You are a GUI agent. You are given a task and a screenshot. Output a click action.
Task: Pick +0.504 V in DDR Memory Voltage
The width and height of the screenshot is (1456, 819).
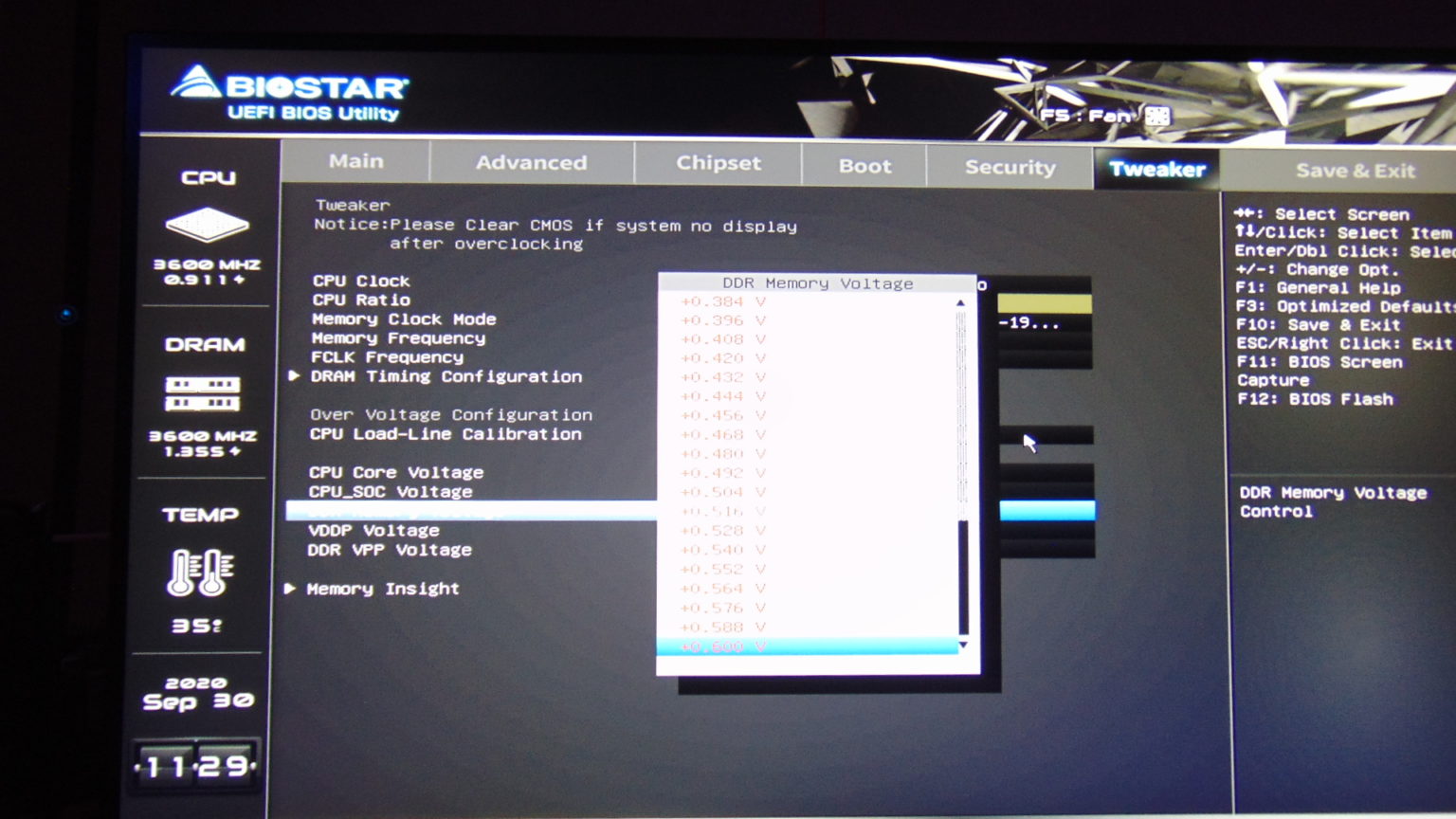pyautogui.click(x=723, y=492)
